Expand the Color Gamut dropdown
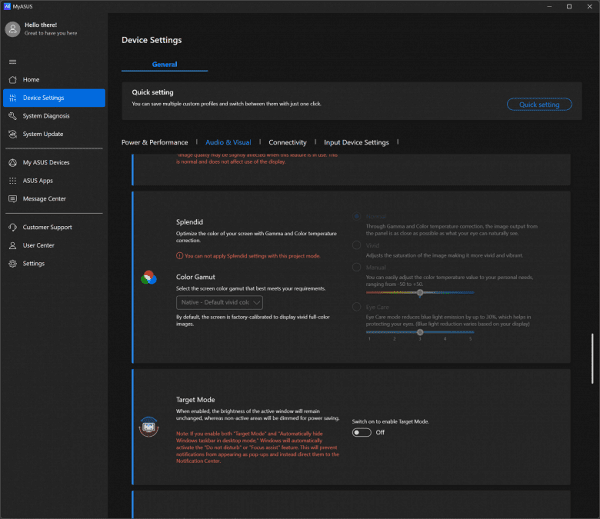 (221, 301)
